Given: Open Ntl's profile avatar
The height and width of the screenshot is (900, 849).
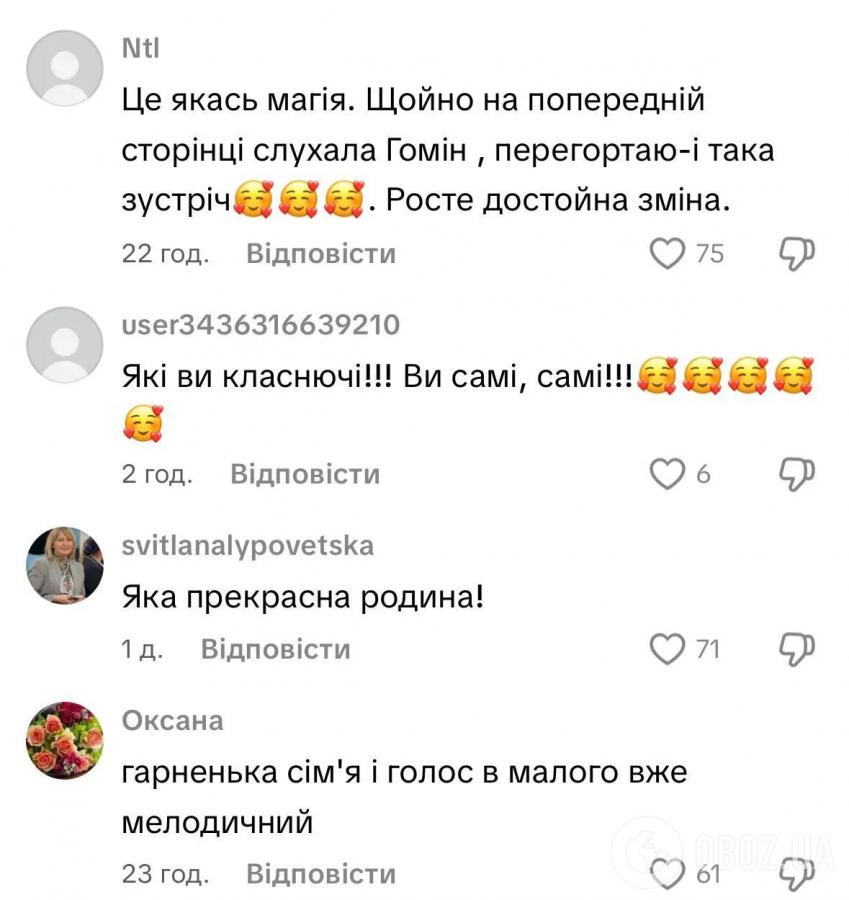Looking at the screenshot, I should click(65, 68).
